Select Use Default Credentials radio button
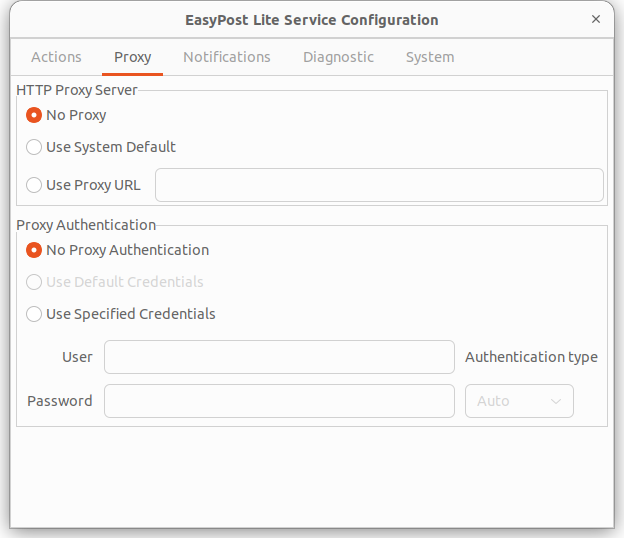624x538 pixels. click(34, 282)
